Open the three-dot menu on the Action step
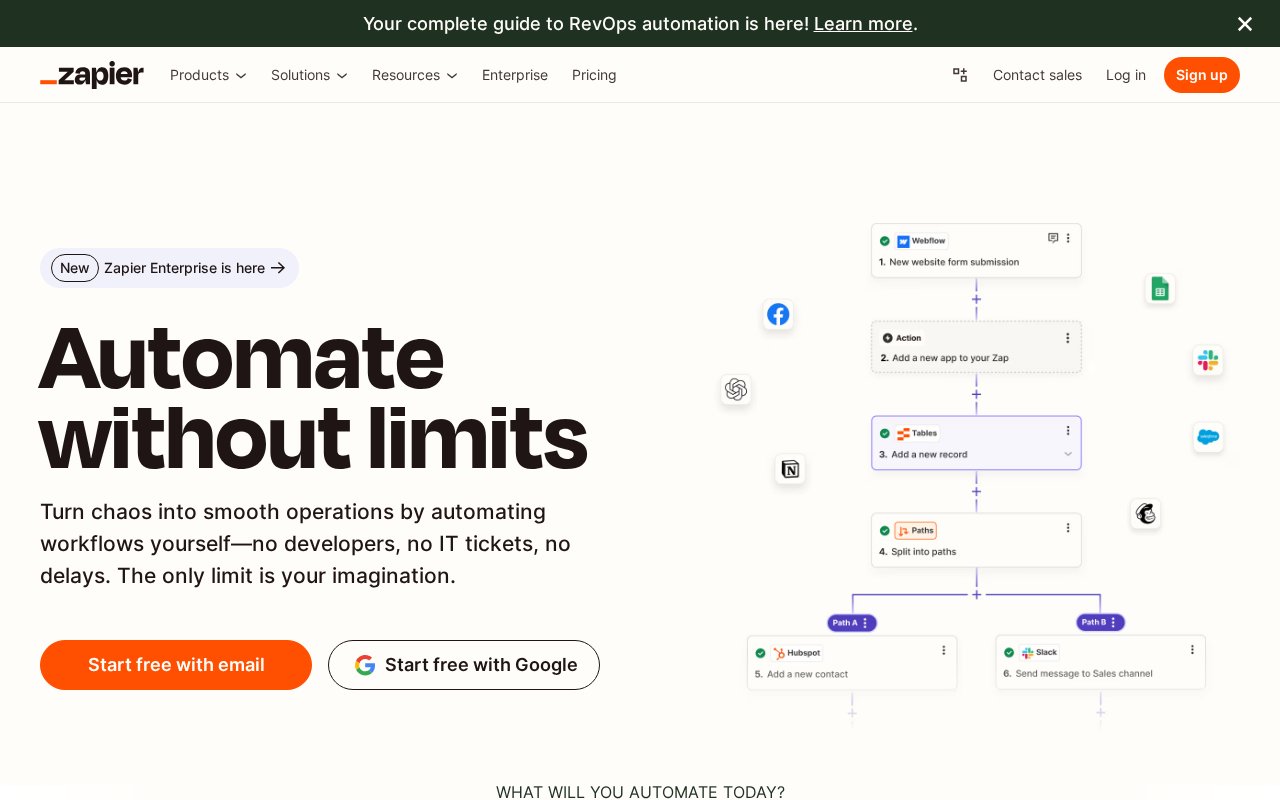Image resolution: width=1280 pixels, height=800 pixels. (x=1068, y=338)
